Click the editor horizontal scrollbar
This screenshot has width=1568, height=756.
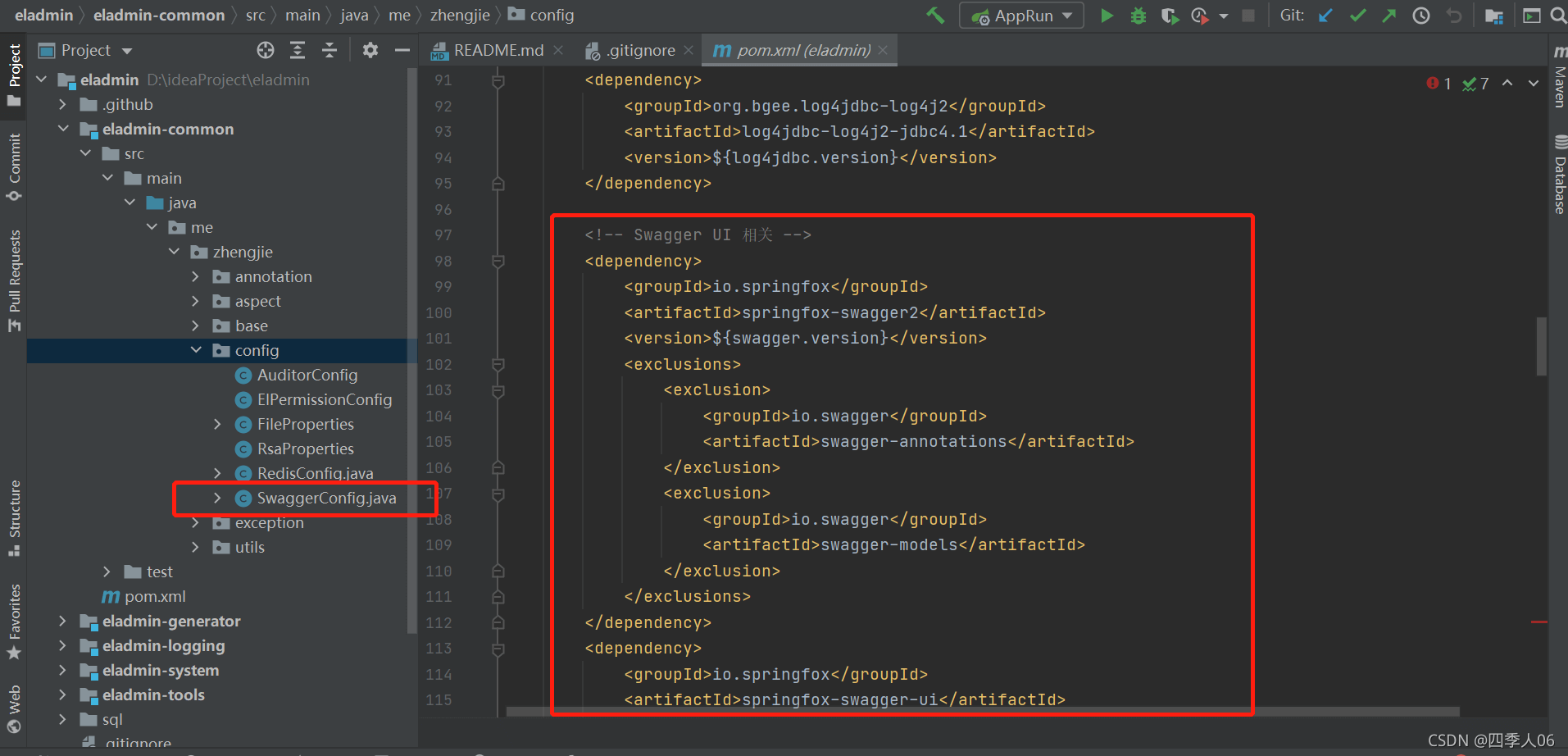[983, 711]
